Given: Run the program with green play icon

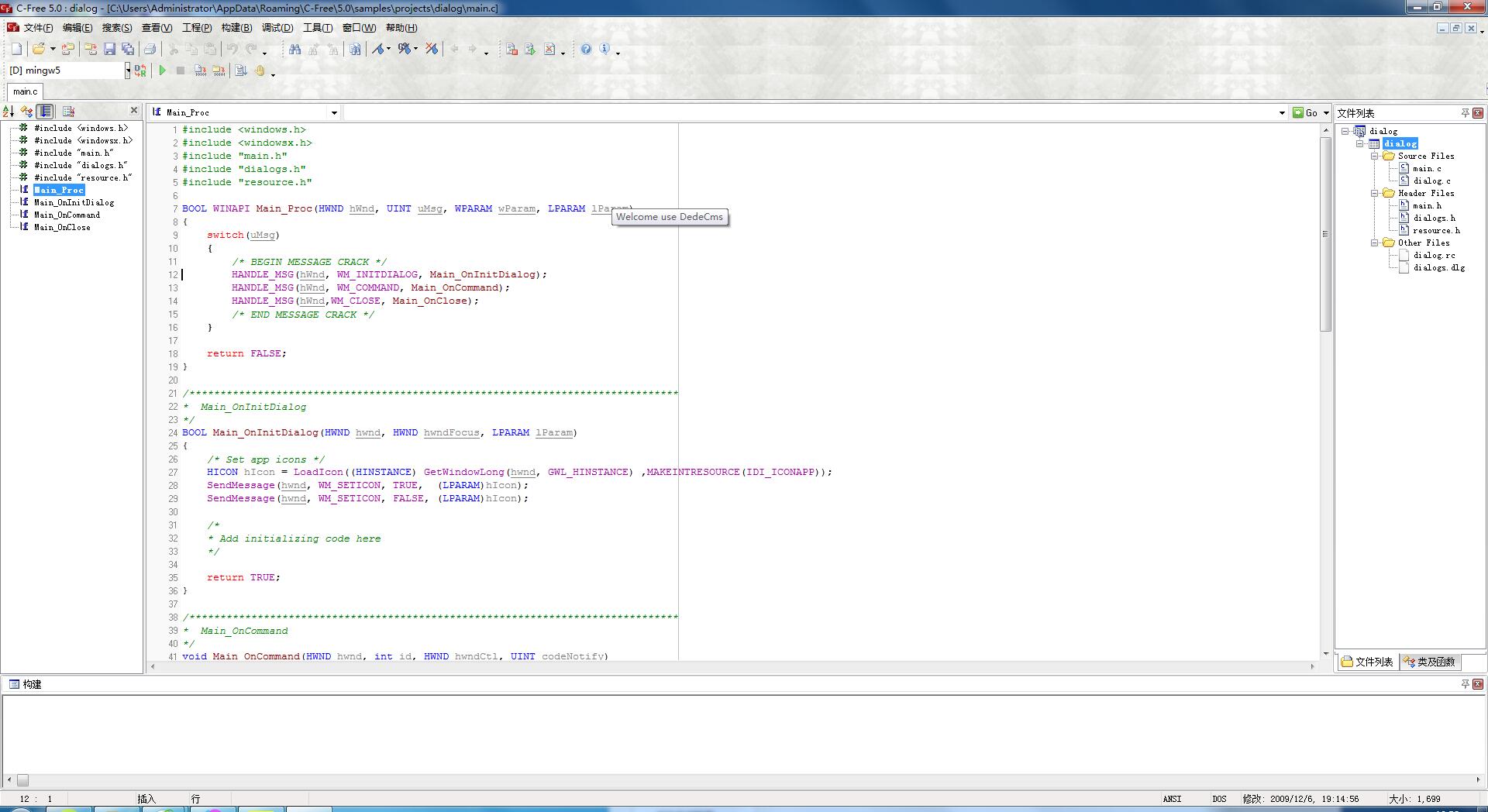Looking at the screenshot, I should point(163,71).
